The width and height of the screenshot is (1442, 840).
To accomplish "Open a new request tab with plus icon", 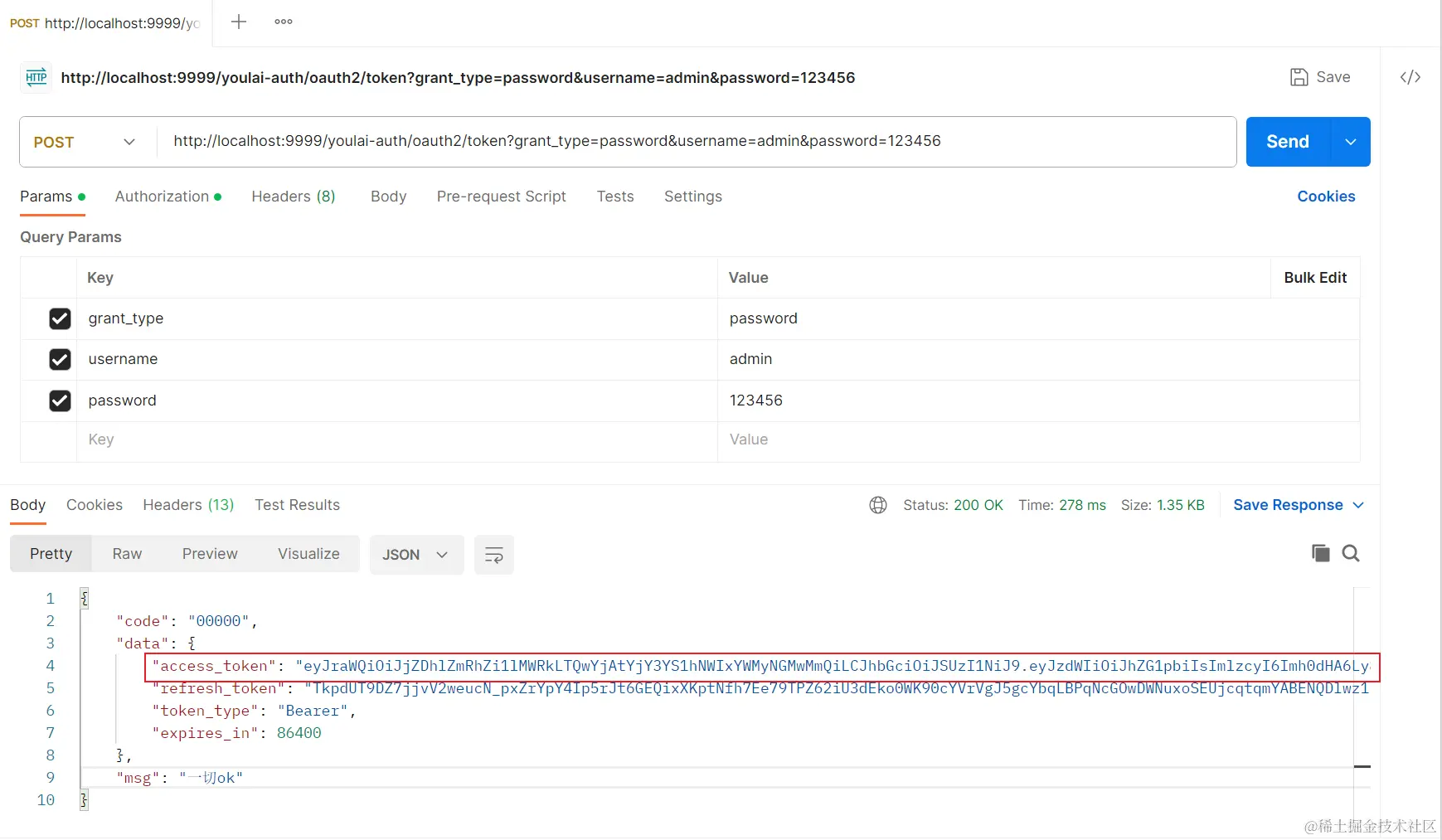I will [238, 22].
